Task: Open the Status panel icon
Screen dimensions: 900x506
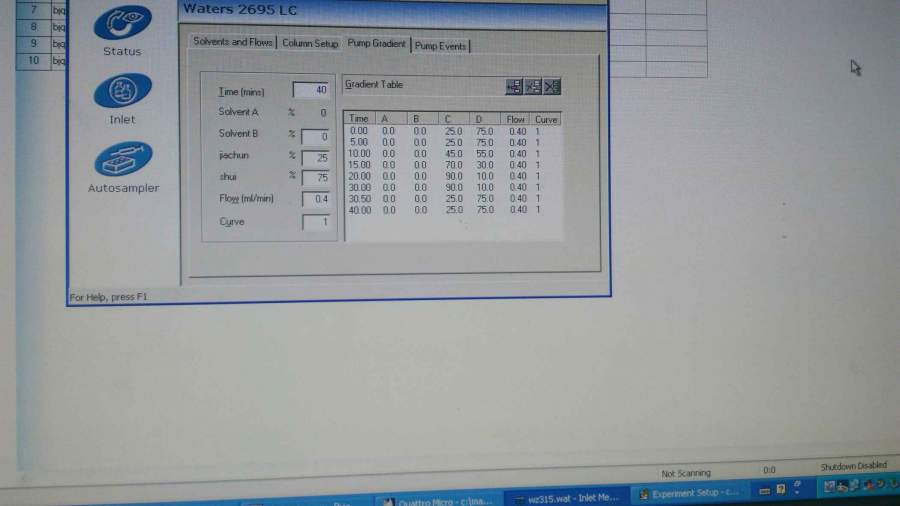Action: click(x=122, y=23)
